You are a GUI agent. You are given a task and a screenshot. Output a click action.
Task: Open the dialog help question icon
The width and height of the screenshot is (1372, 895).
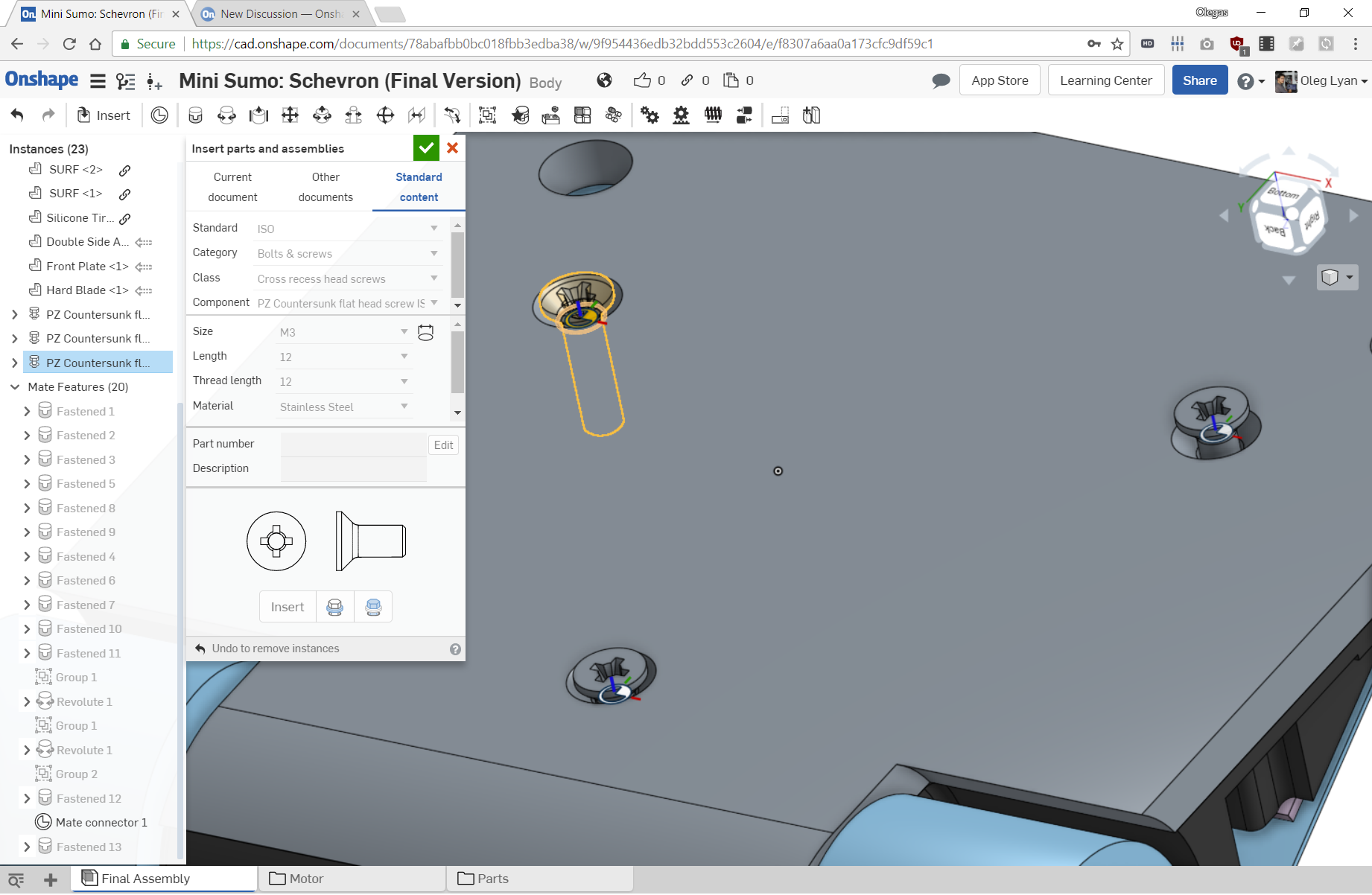point(455,649)
